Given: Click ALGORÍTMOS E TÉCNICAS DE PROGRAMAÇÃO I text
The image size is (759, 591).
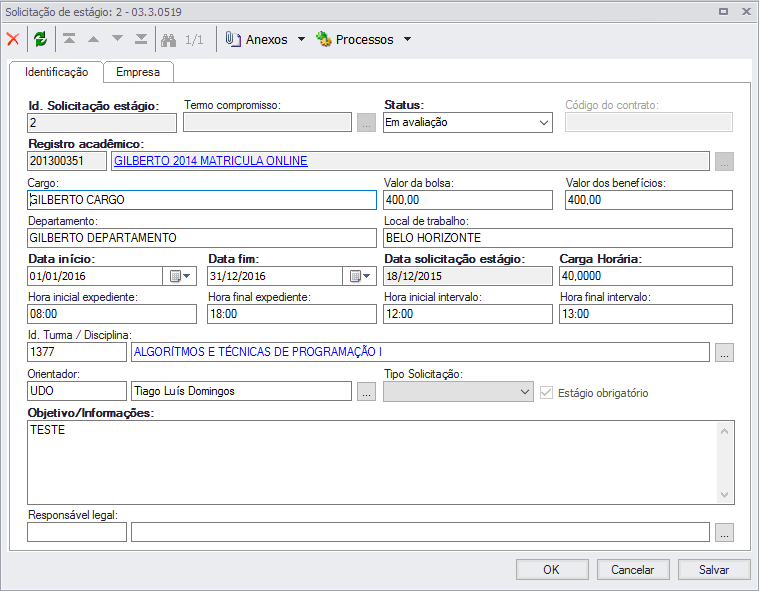Looking at the screenshot, I should (258, 352).
